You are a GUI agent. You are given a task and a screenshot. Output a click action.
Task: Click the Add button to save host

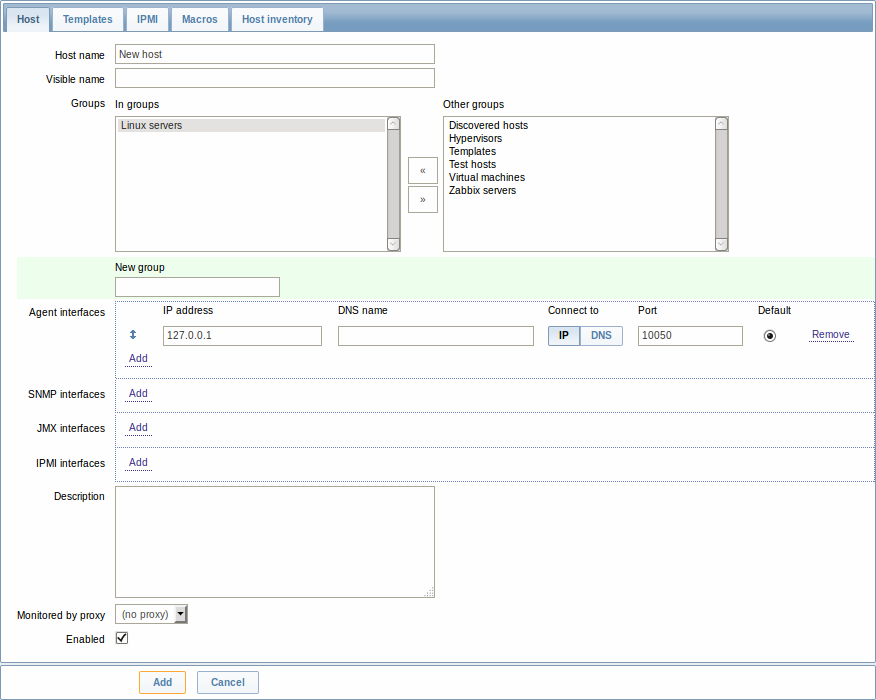[163, 682]
